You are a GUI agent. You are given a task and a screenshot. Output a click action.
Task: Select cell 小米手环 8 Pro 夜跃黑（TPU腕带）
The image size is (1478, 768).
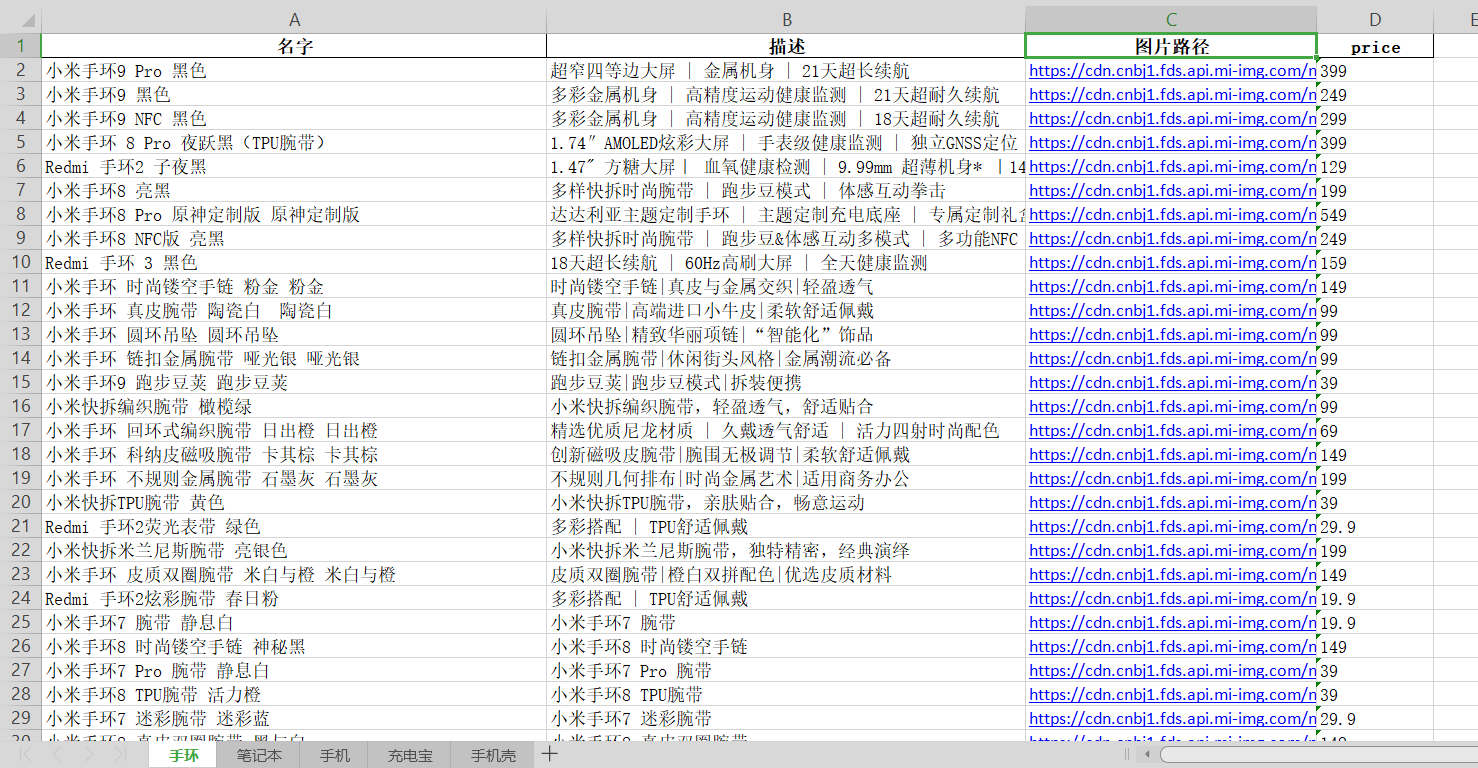click(294, 142)
